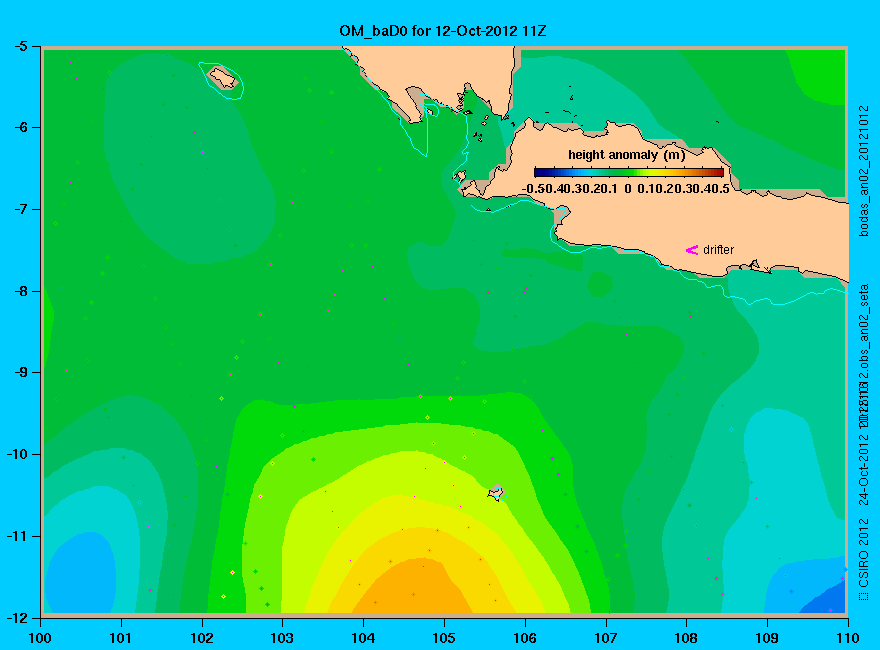
Task: Click the 'height anomaly (m)' colorbar label
Action: click(627, 155)
